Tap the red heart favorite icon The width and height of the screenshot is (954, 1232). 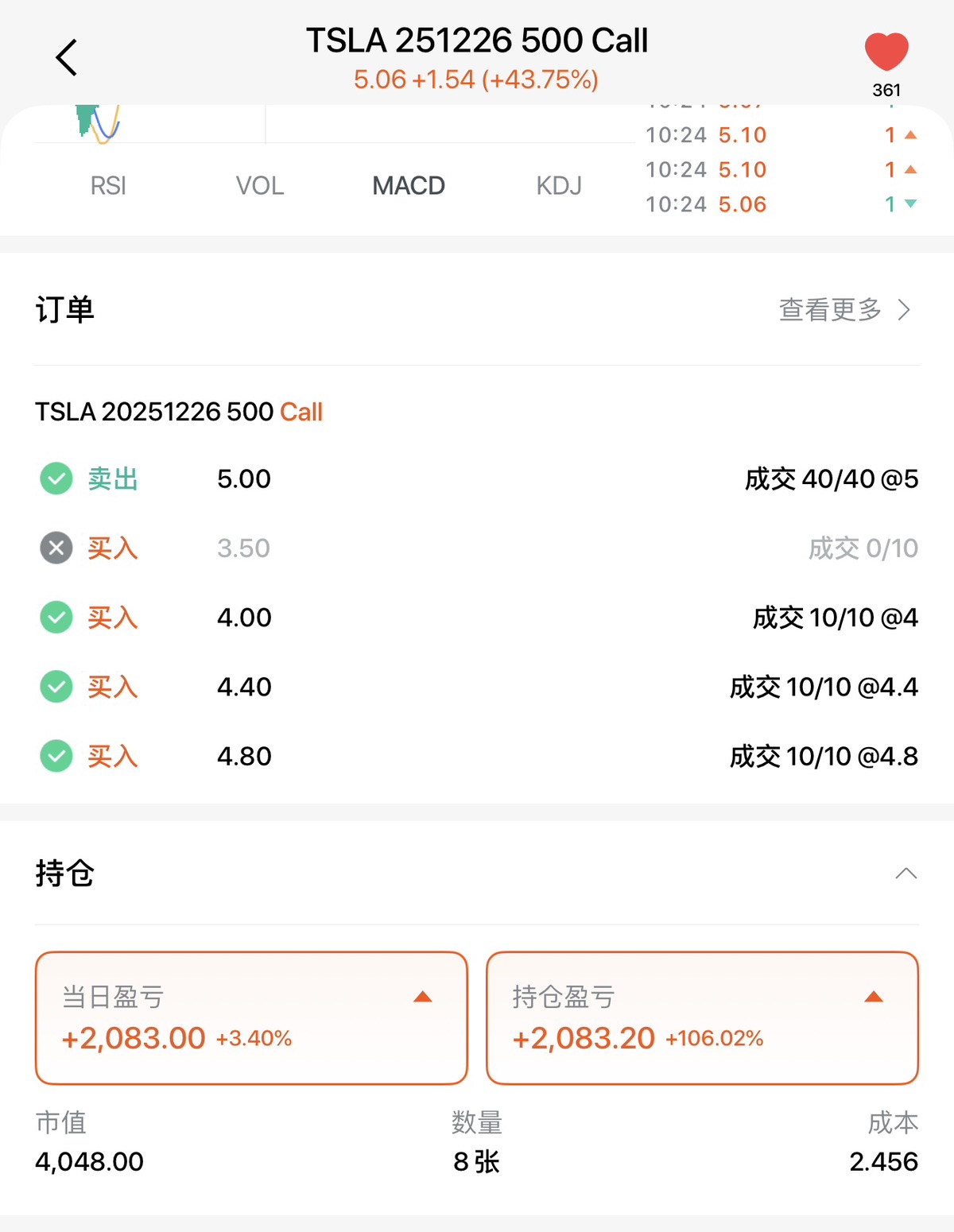886,52
